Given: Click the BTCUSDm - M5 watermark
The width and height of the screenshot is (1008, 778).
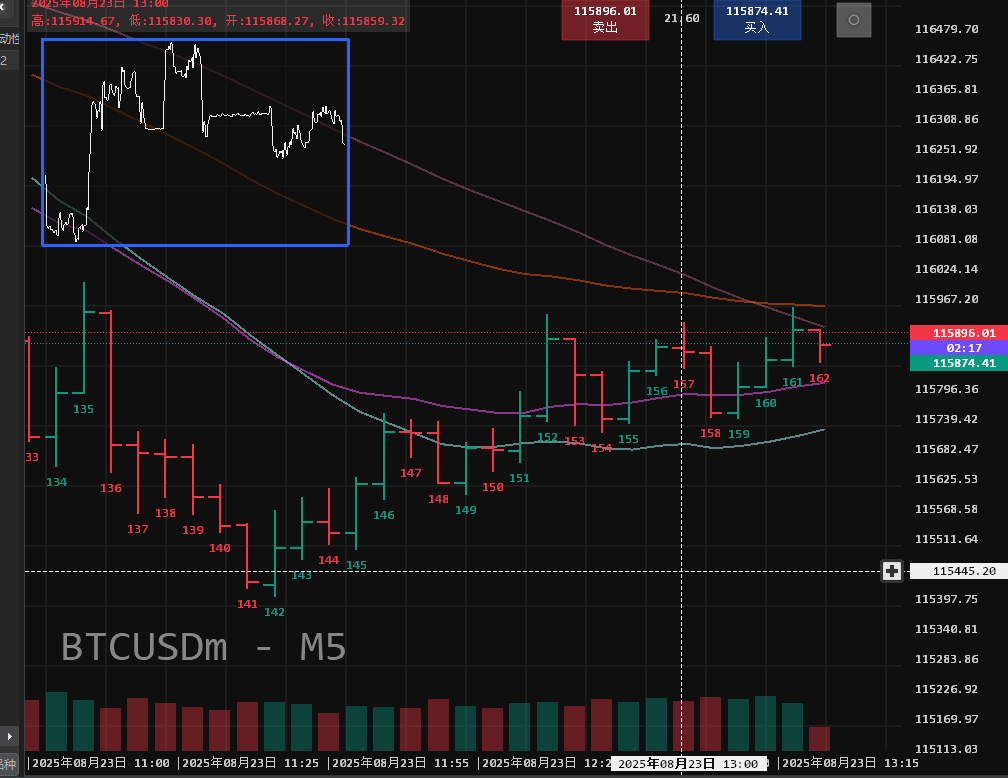Looking at the screenshot, I should [x=204, y=648].
